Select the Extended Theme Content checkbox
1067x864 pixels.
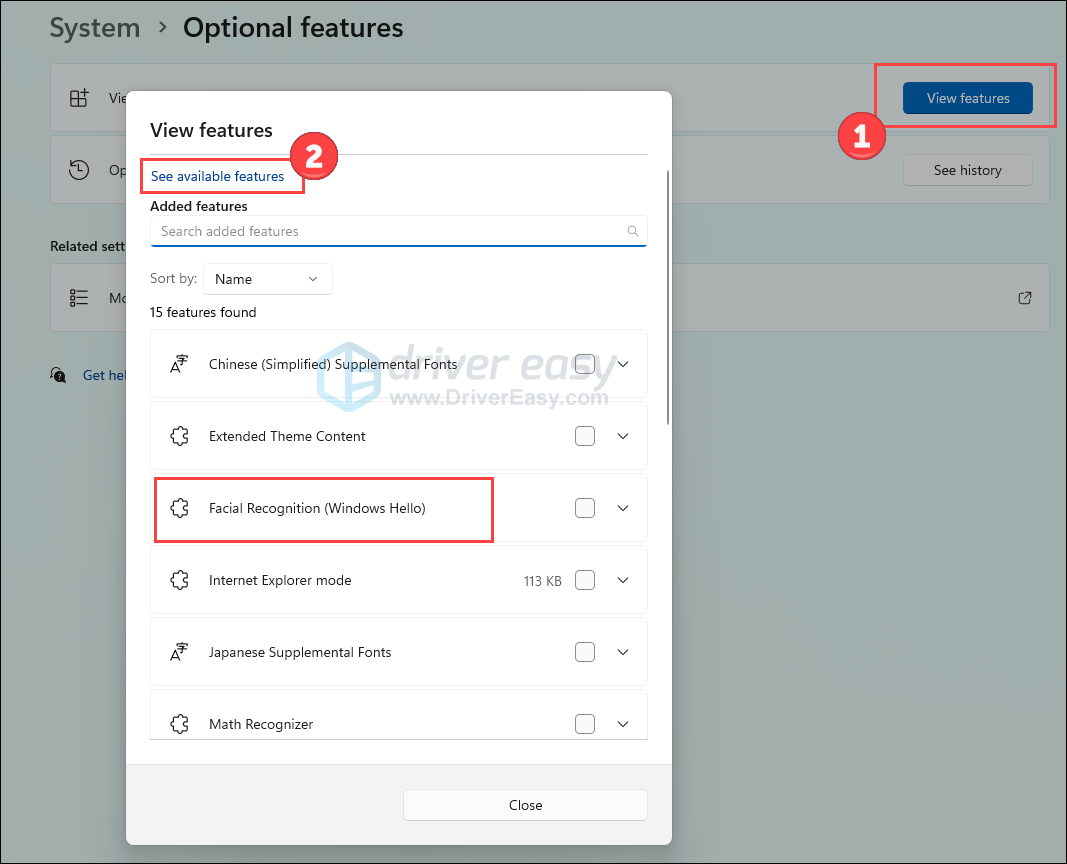point(585,436)
